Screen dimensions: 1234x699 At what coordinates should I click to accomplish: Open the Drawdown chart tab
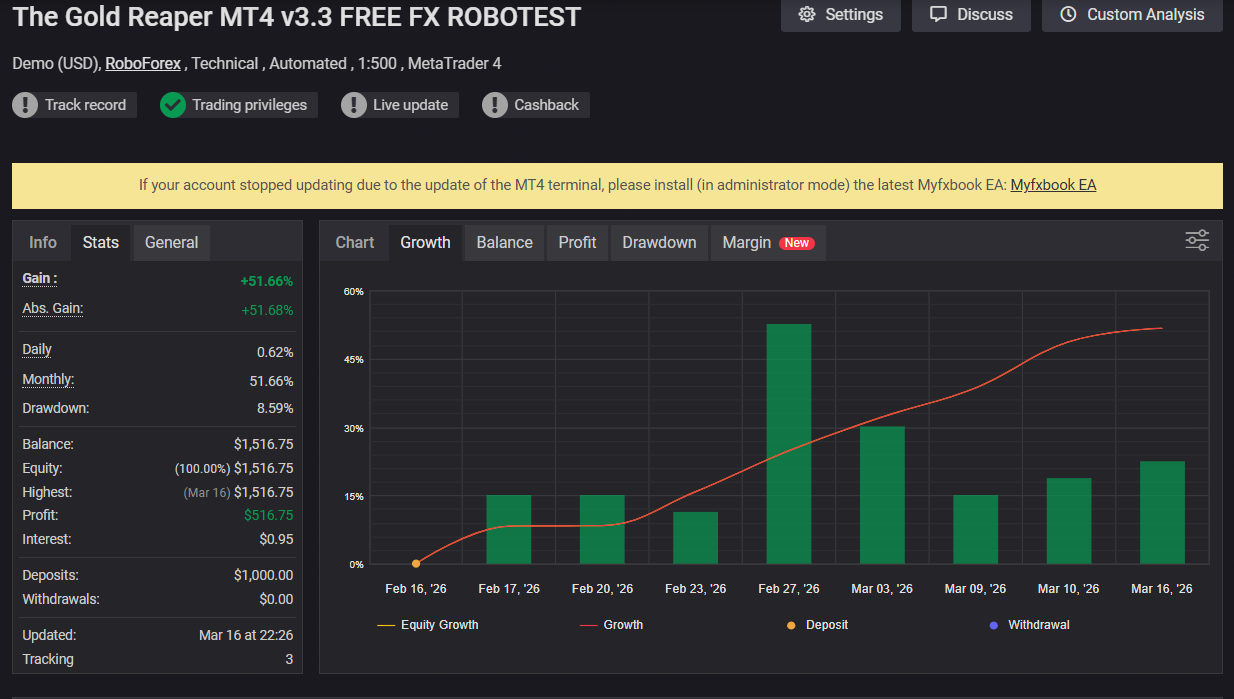(x=659, y=242)
